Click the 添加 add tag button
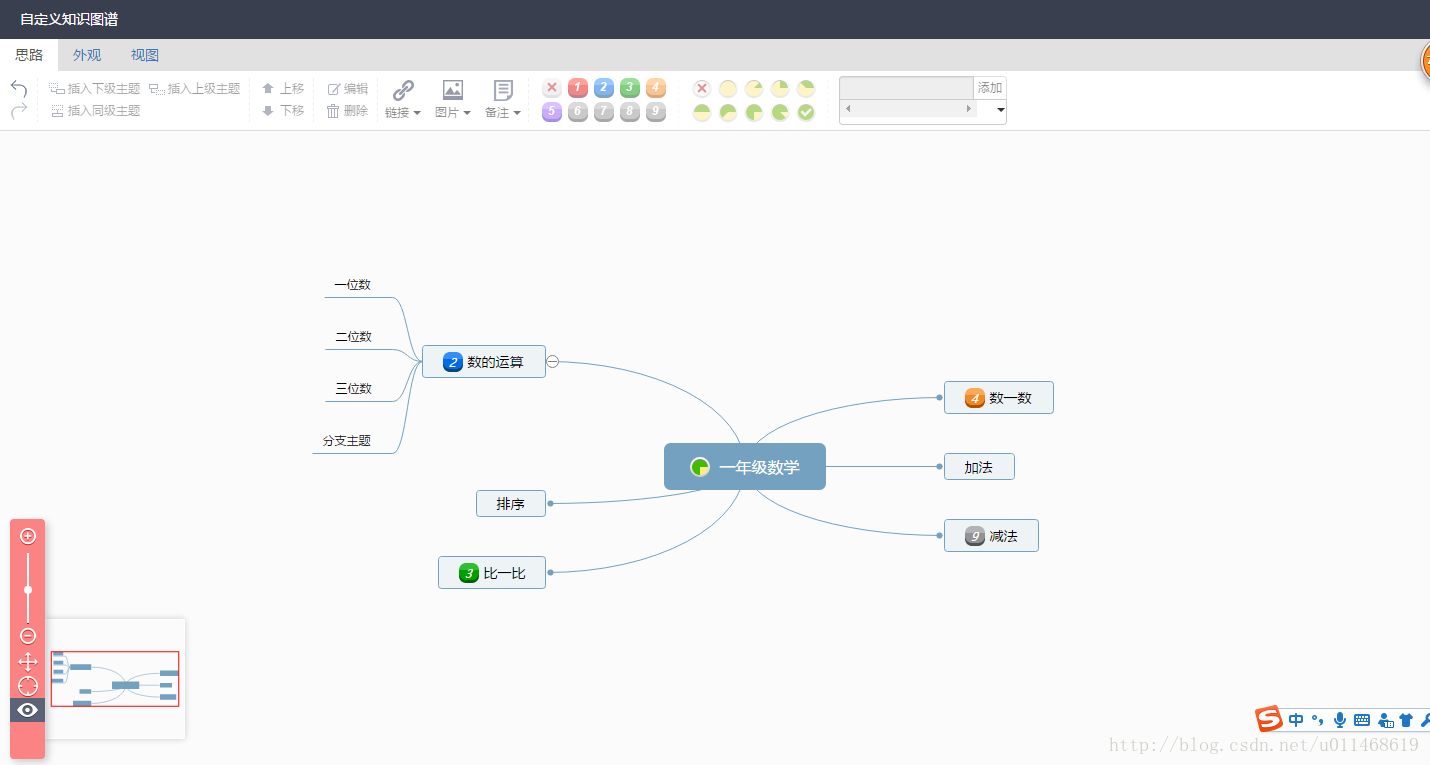The image size is (1430, 765). 990,88
